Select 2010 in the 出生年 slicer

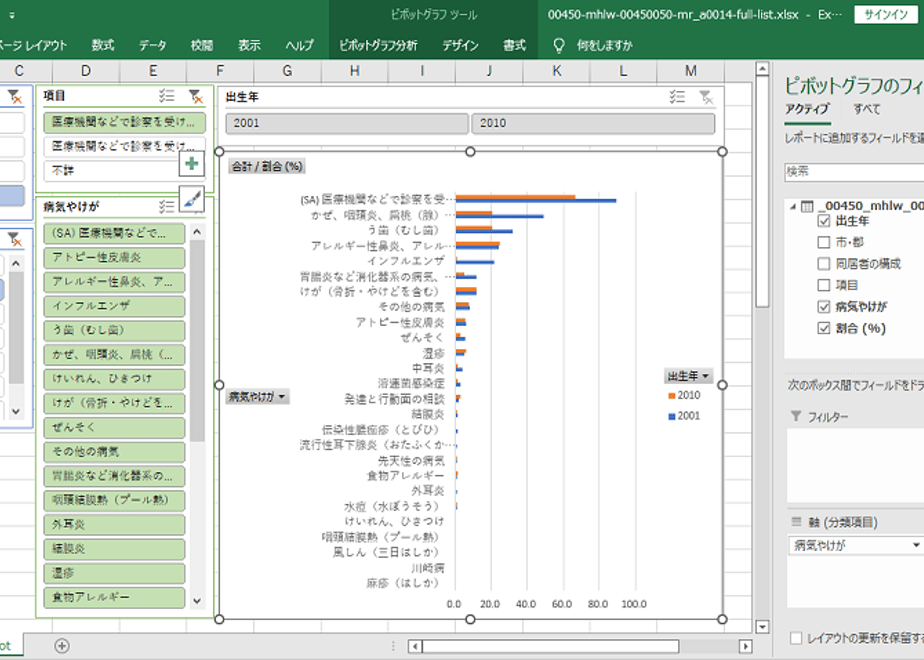(593, 123)
